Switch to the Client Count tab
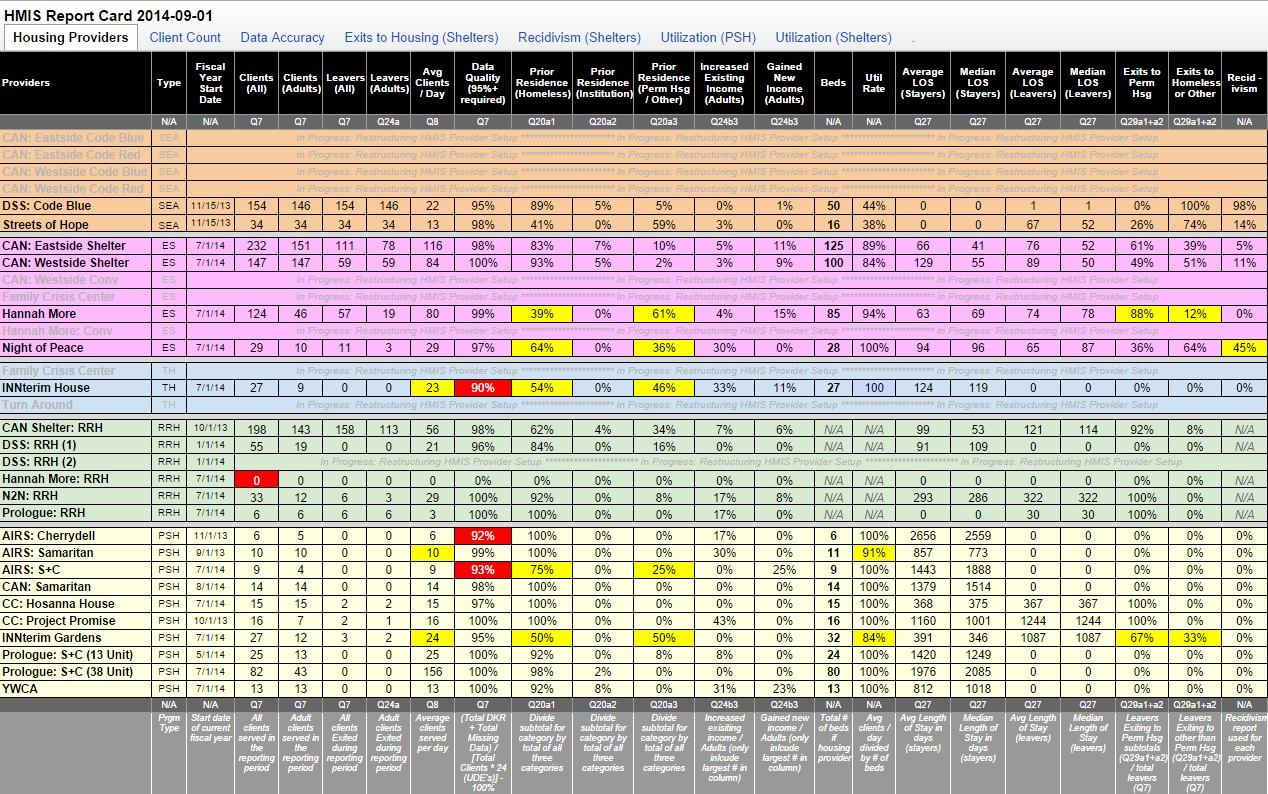This screenshot has width=1268, height=794. 184,37
